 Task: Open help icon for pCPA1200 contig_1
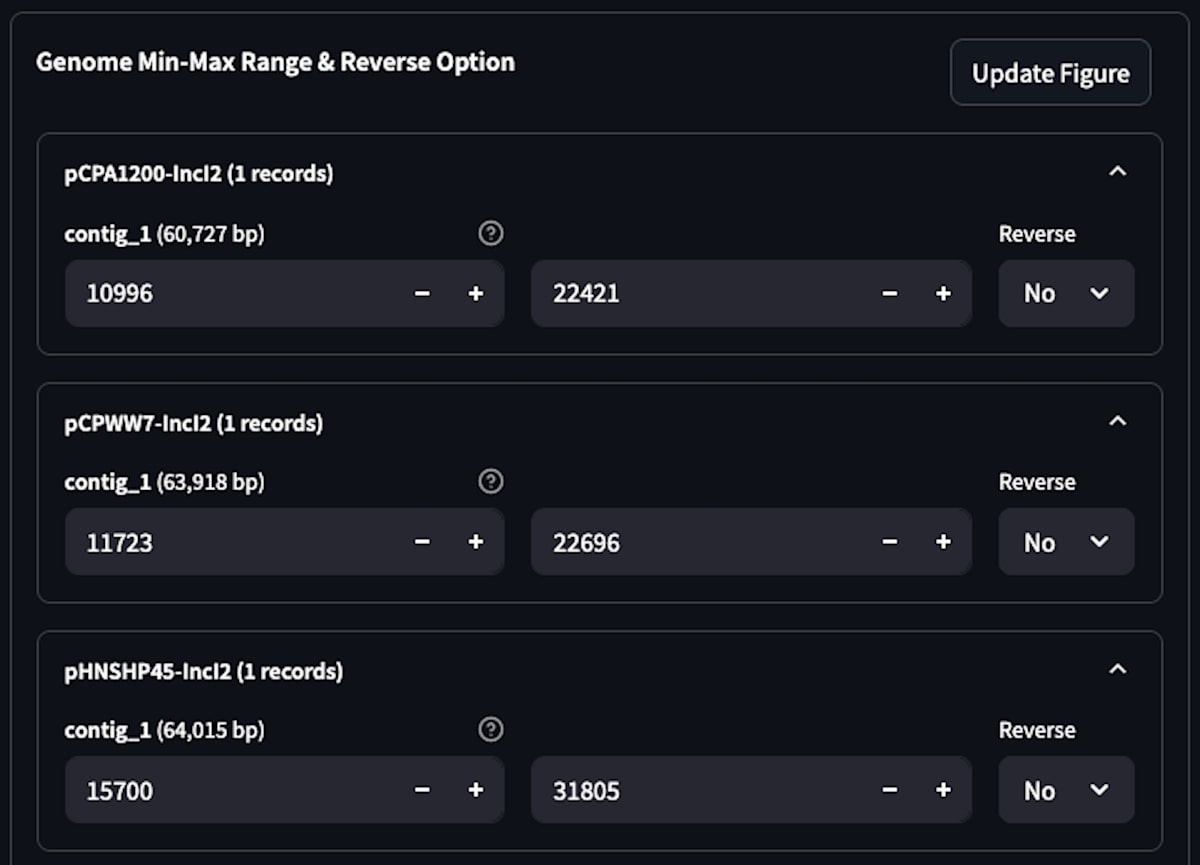[x=490, y=234]
